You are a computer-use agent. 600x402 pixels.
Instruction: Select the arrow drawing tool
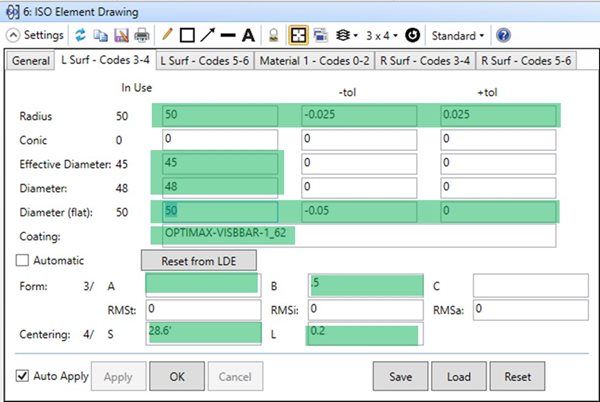(x=207, y=35)
